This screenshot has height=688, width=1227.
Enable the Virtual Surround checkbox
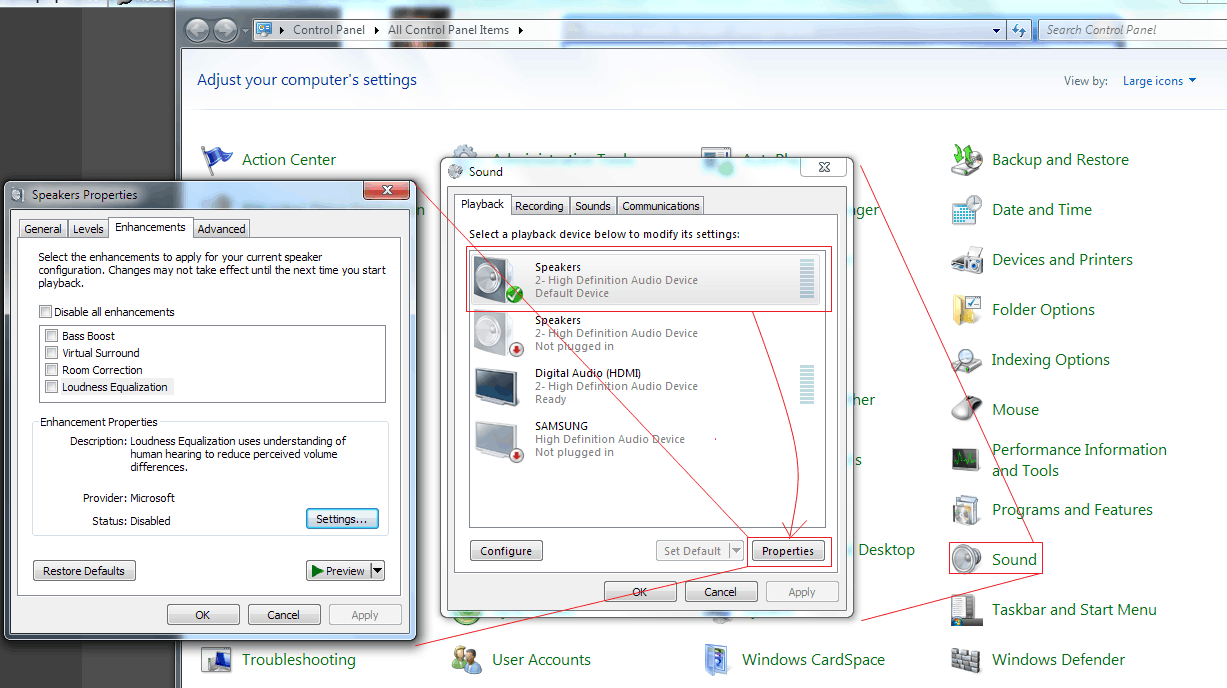[52, 353]
